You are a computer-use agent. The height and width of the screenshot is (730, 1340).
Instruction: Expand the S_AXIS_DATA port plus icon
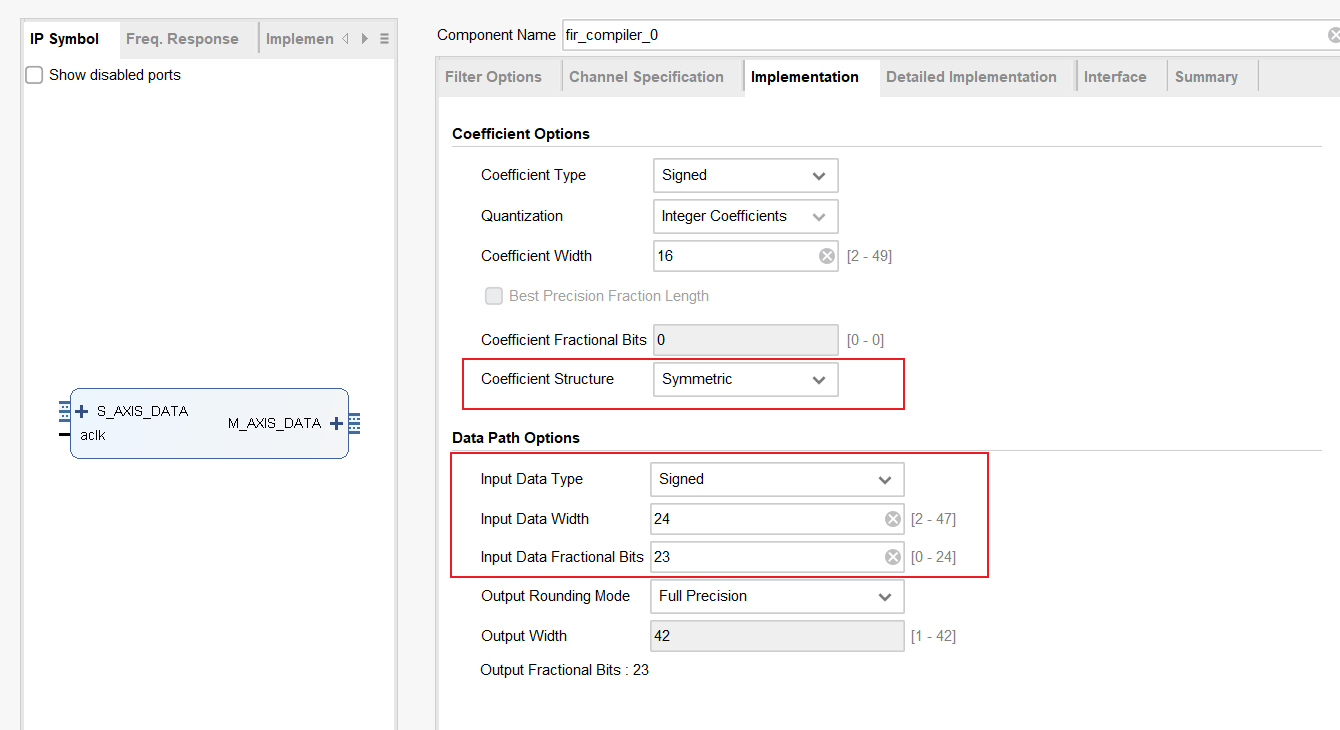coord(82,411)
